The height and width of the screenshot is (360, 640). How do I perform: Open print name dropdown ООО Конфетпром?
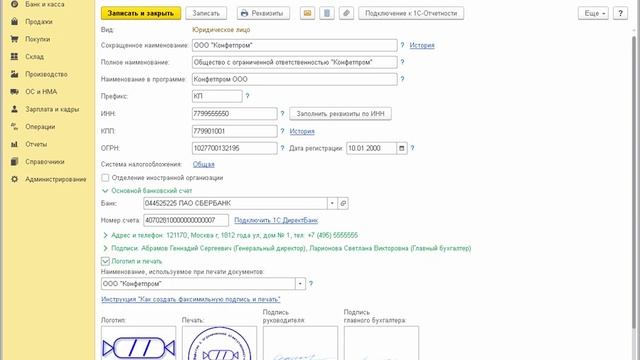[x=300, y=284]
